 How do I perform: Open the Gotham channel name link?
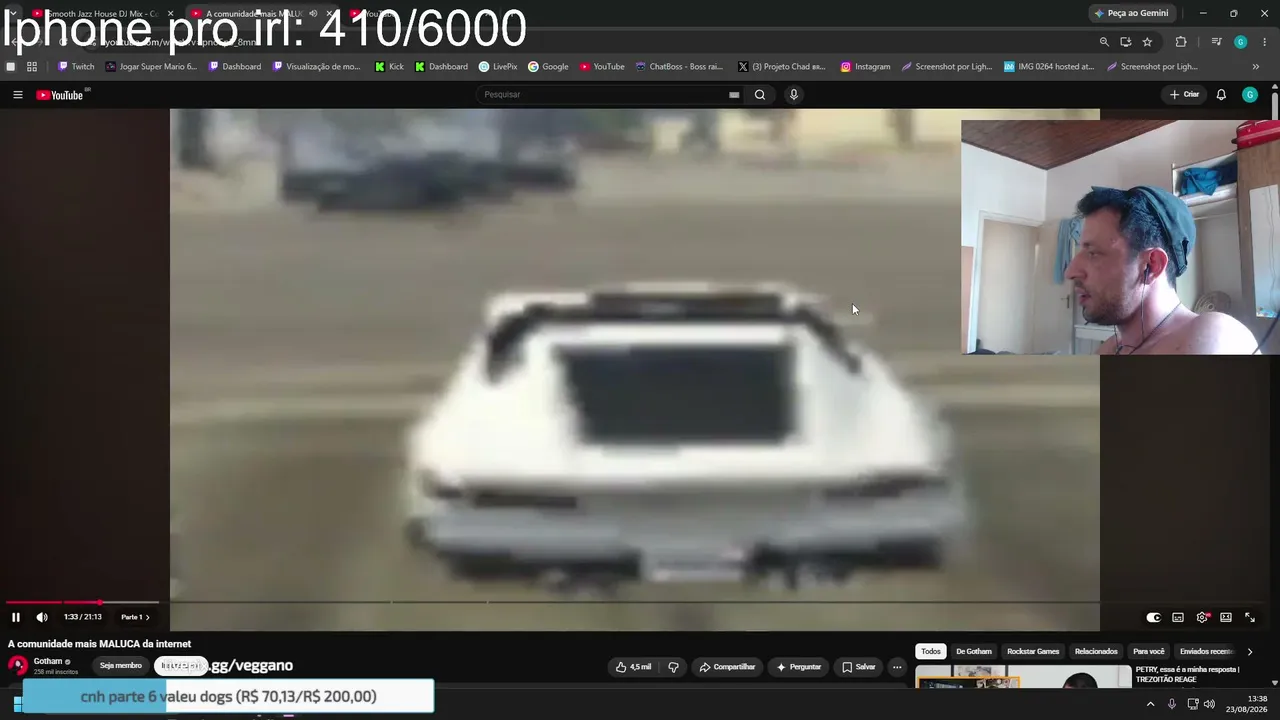pos(48,662)
